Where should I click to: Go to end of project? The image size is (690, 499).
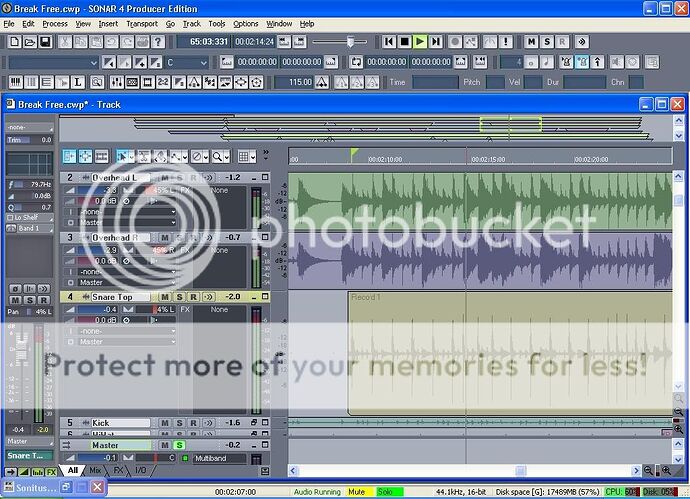436,42
